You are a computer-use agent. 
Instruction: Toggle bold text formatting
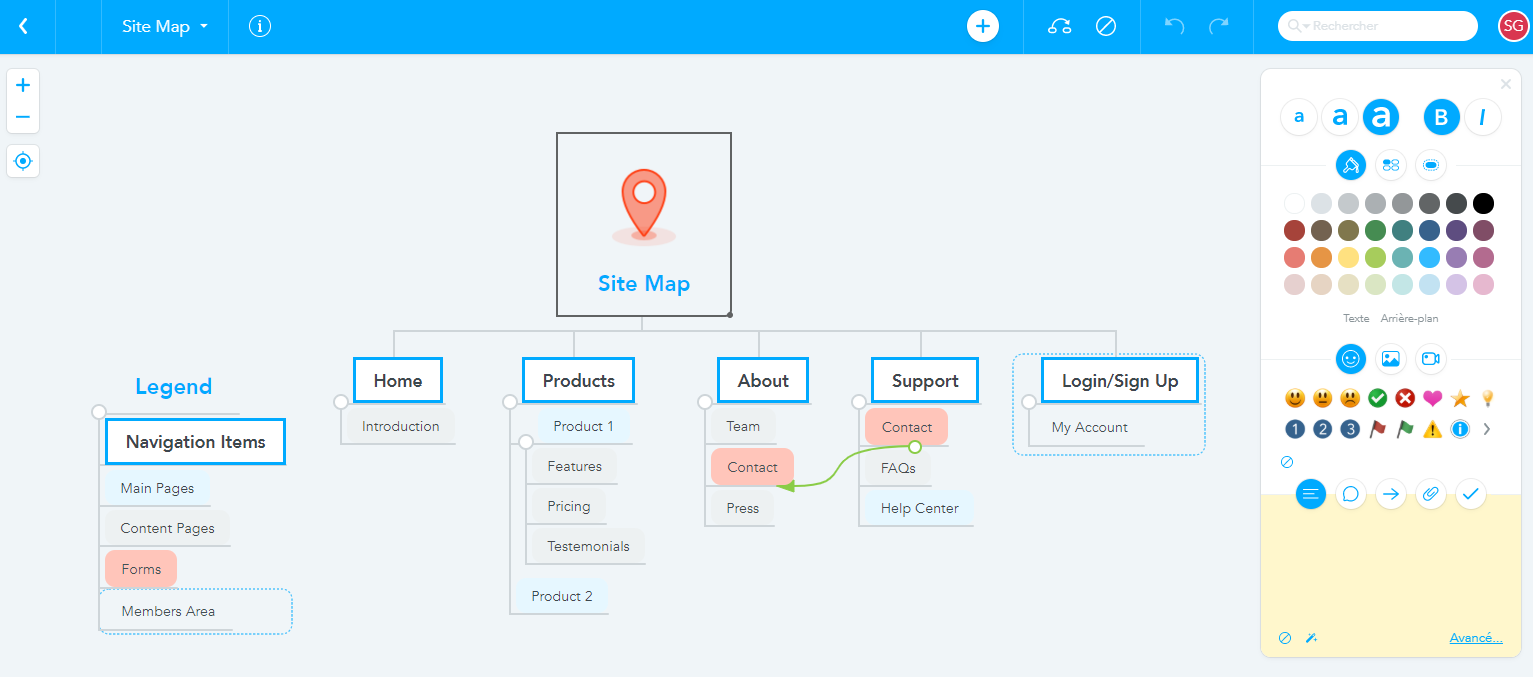tap(1441, 117)
